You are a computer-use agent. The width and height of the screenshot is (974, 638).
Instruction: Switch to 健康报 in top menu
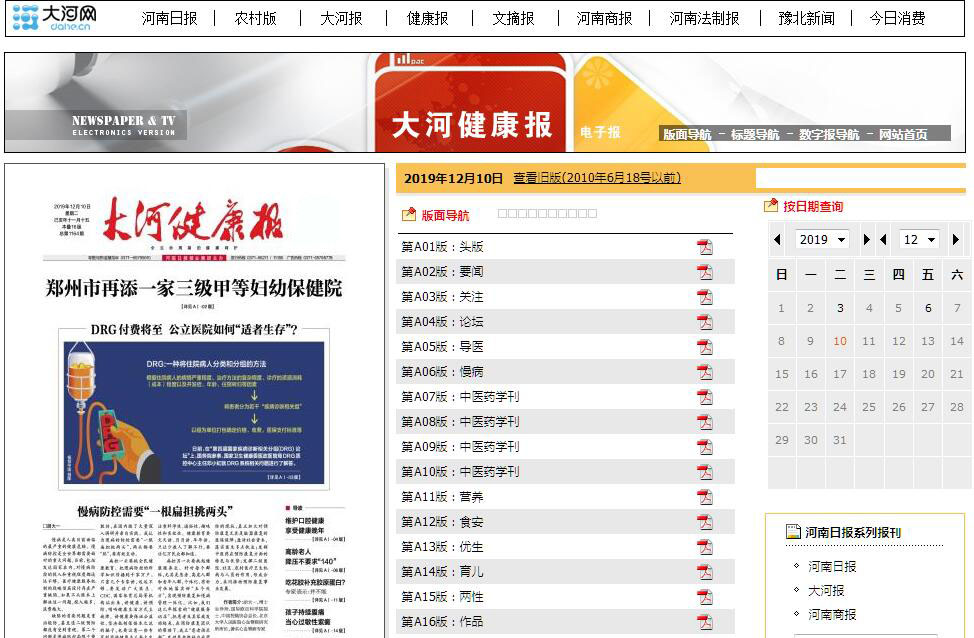[427, 18]
